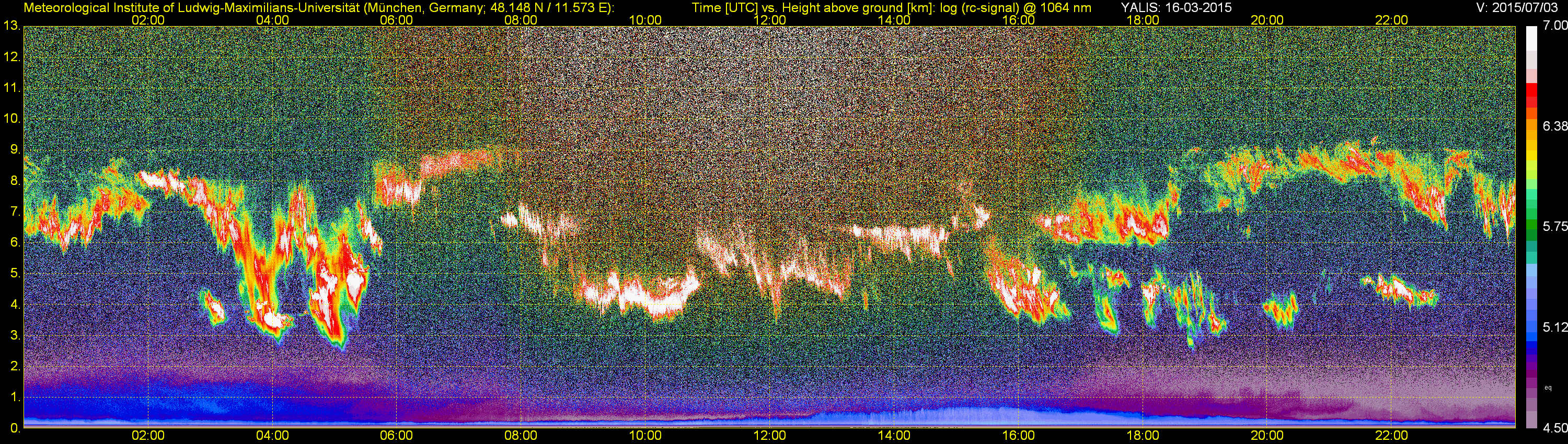The width and height of the screenshot is (1568, 444).
Task: Click the 6.38 value on the color scale
Action: tap(1554, 126)
